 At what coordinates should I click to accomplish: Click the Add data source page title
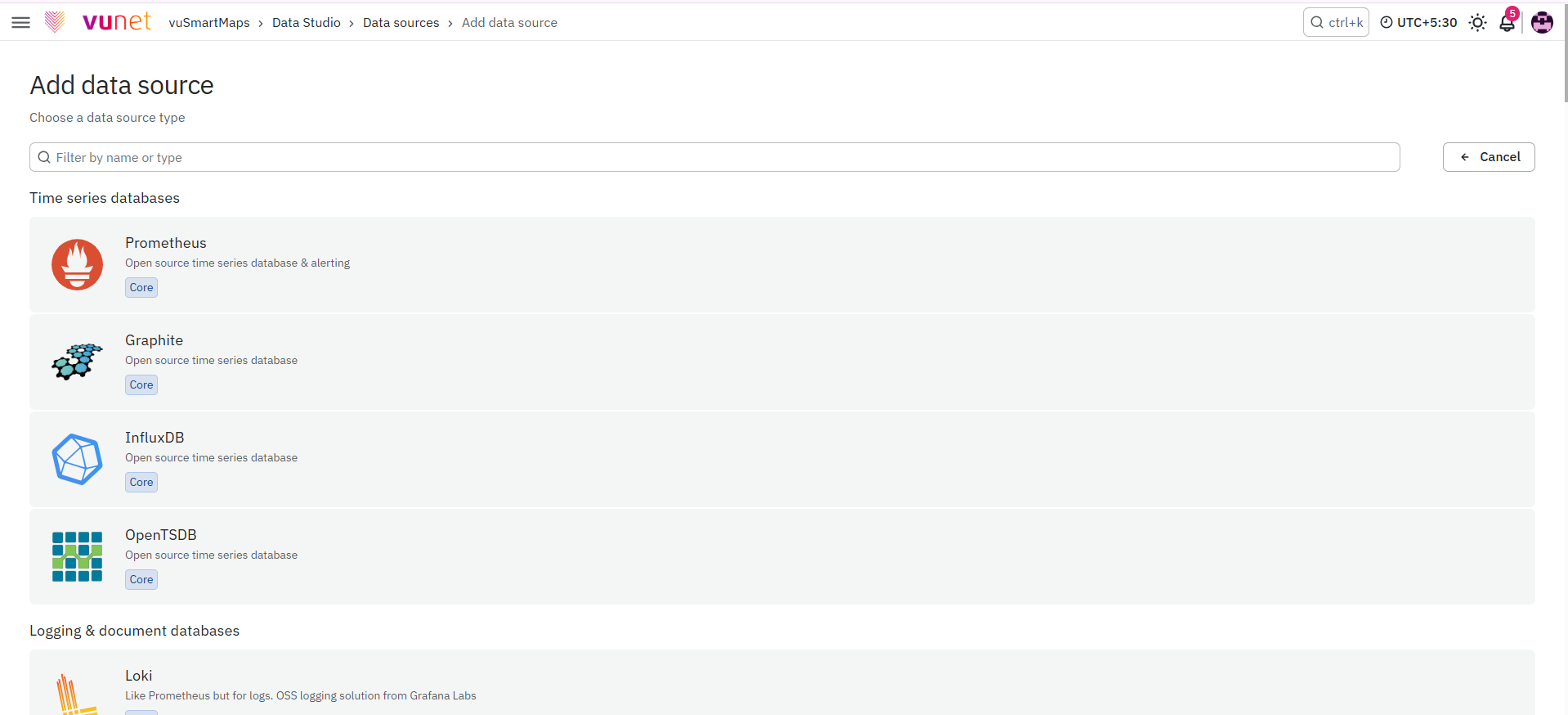[x=122, y=85]
